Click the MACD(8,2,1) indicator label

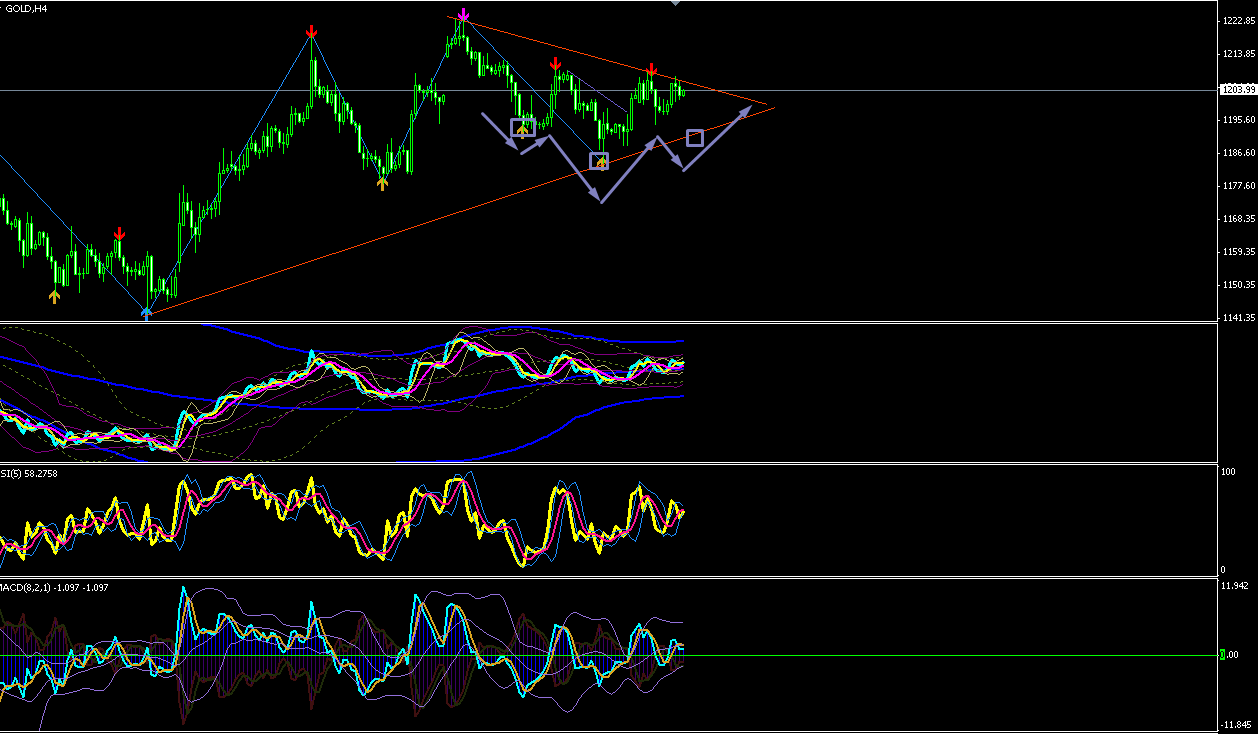(54, 587)
